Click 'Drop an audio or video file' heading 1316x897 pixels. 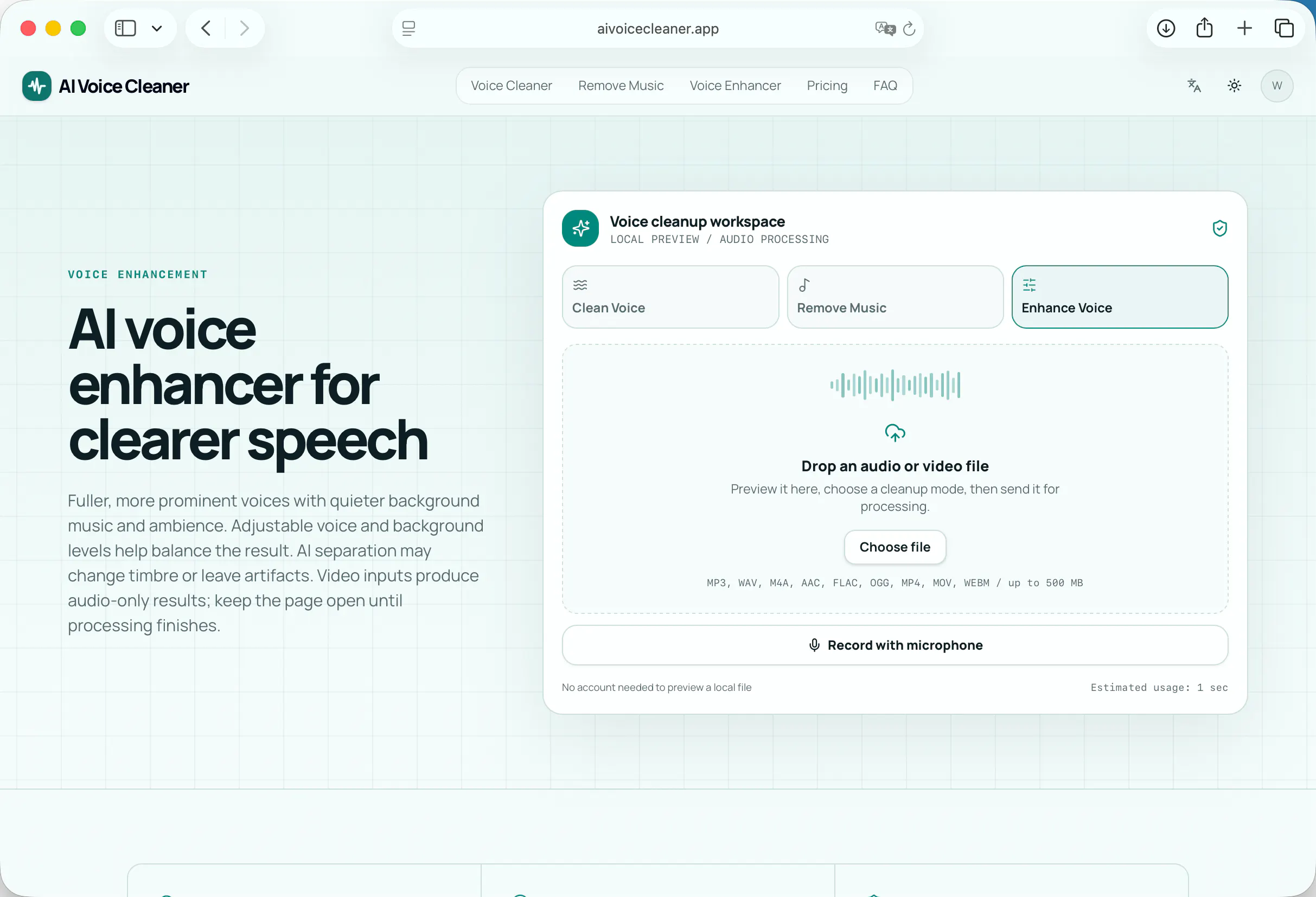pos(895,466)
